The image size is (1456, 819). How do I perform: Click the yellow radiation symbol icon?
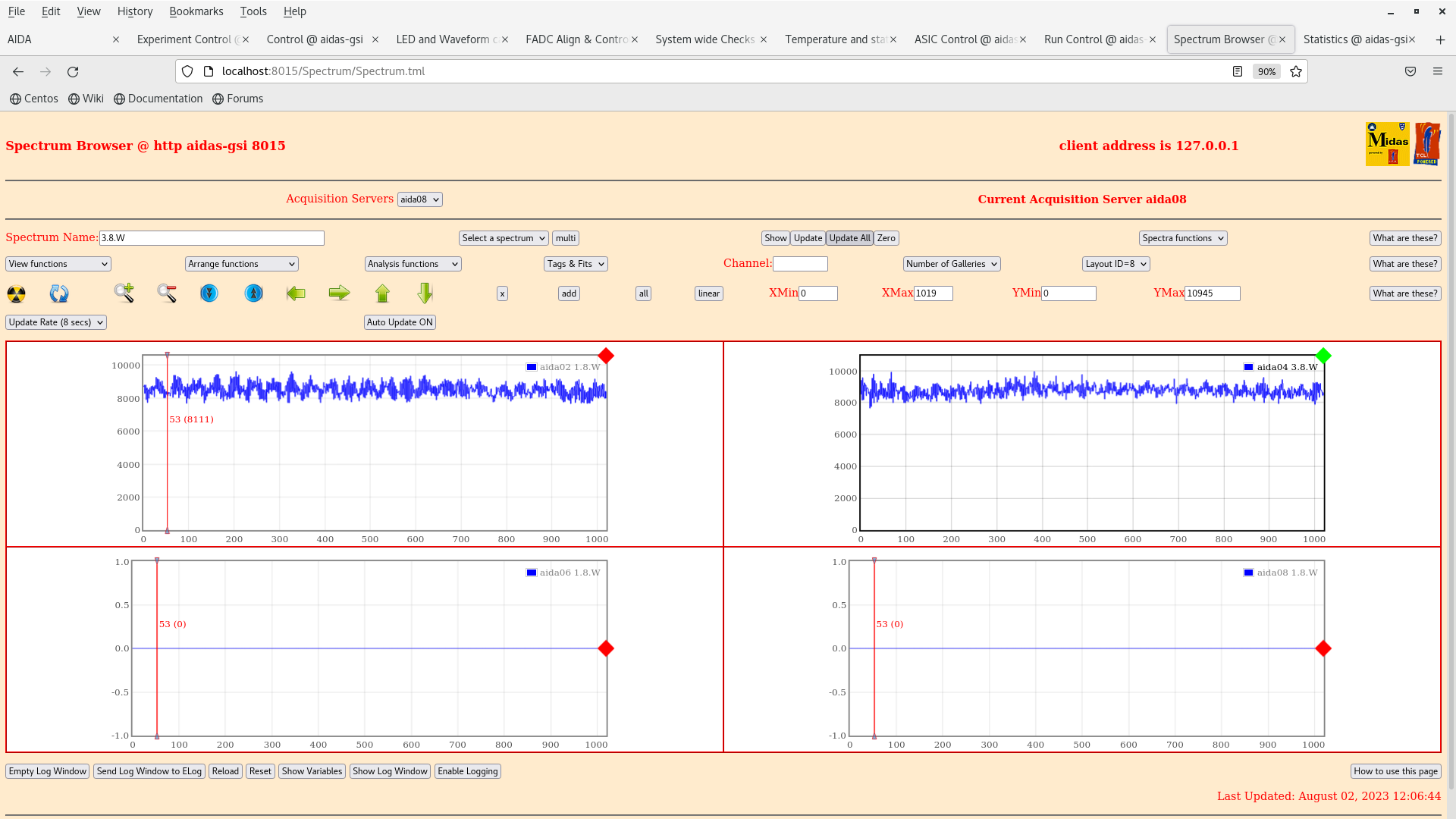[x=17, y=293]
